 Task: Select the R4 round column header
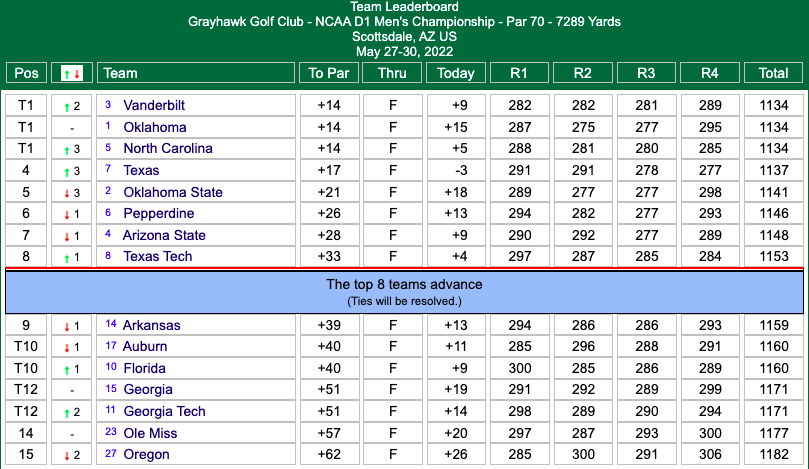709,73
